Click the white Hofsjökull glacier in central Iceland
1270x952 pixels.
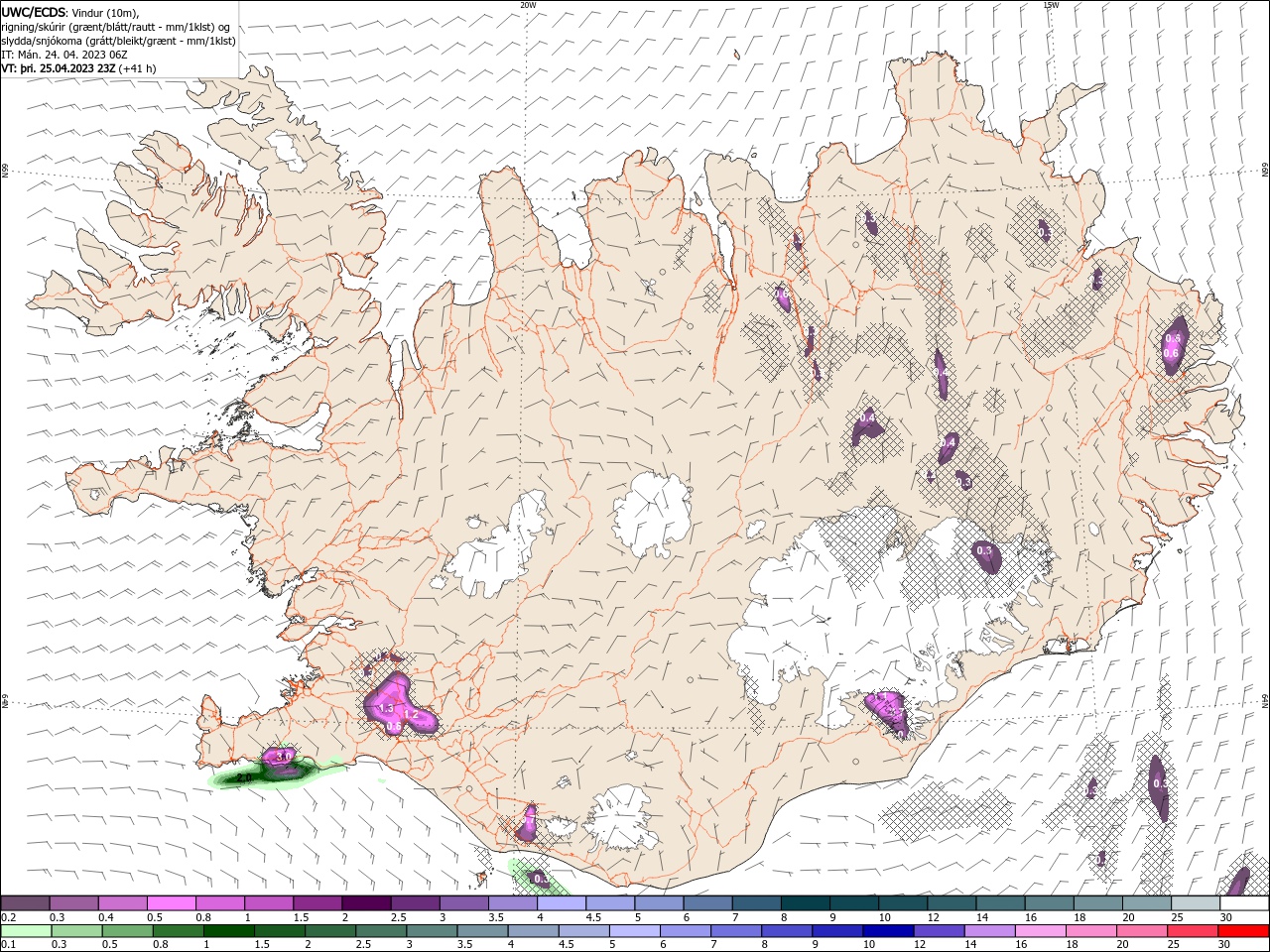tap(652, 516)
